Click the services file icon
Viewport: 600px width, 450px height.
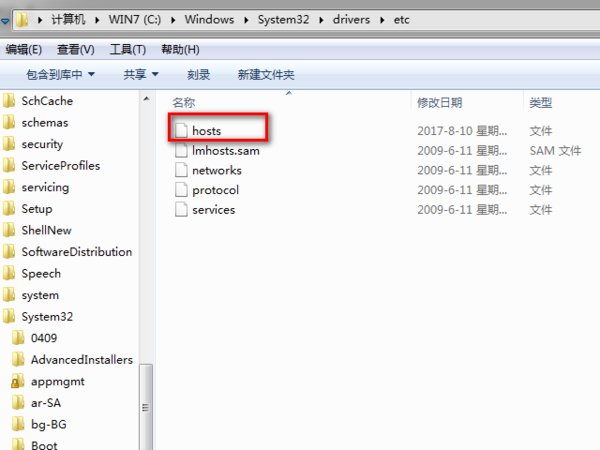click(181, 209)
